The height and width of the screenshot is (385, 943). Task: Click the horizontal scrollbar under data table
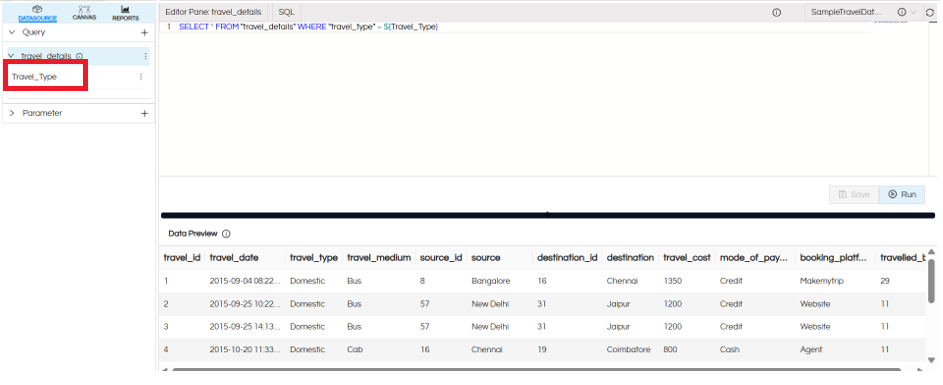[x=536, y=369]
